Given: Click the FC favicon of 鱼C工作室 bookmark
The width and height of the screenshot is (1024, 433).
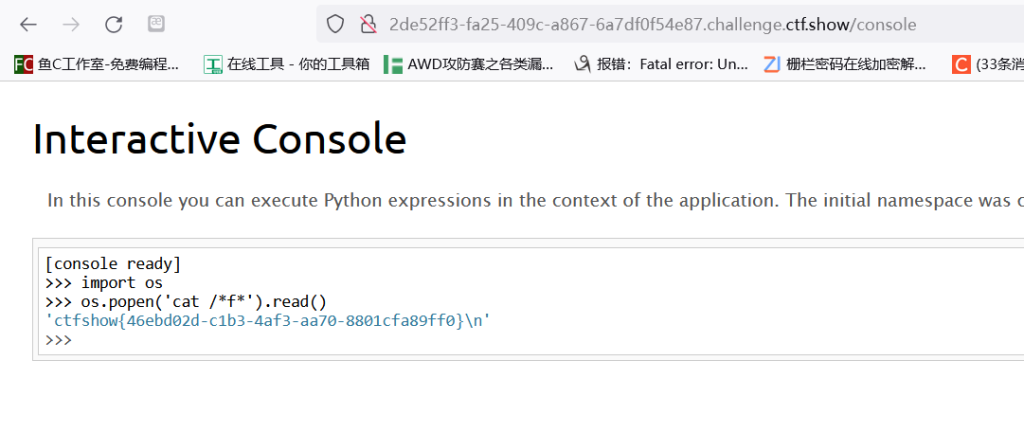Looking at the screenshot, I should pos(23,64).
